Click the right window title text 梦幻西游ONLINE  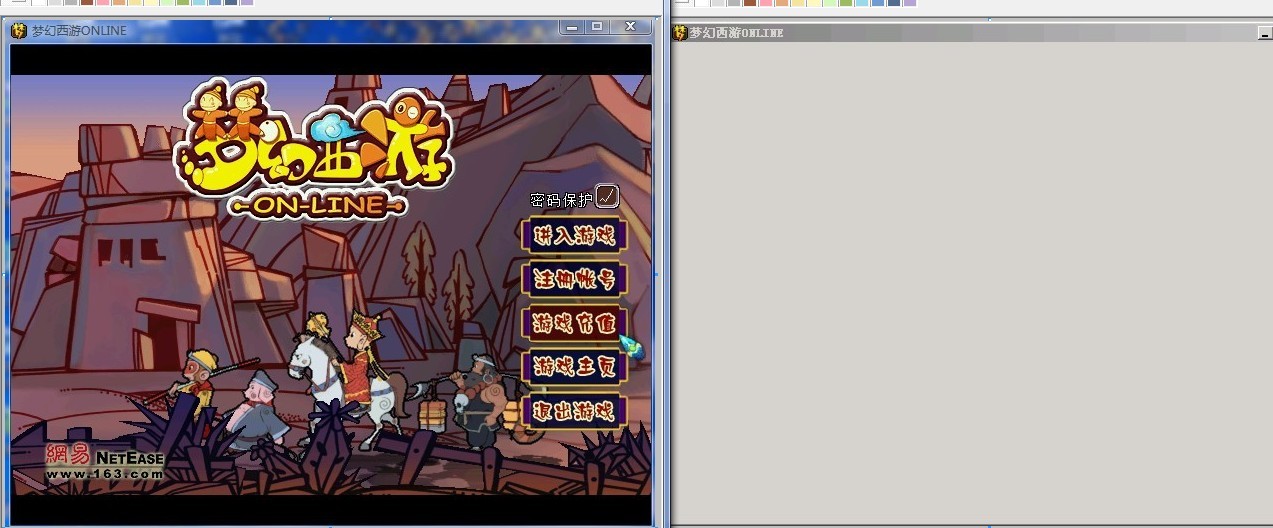(x=737, y=33)
